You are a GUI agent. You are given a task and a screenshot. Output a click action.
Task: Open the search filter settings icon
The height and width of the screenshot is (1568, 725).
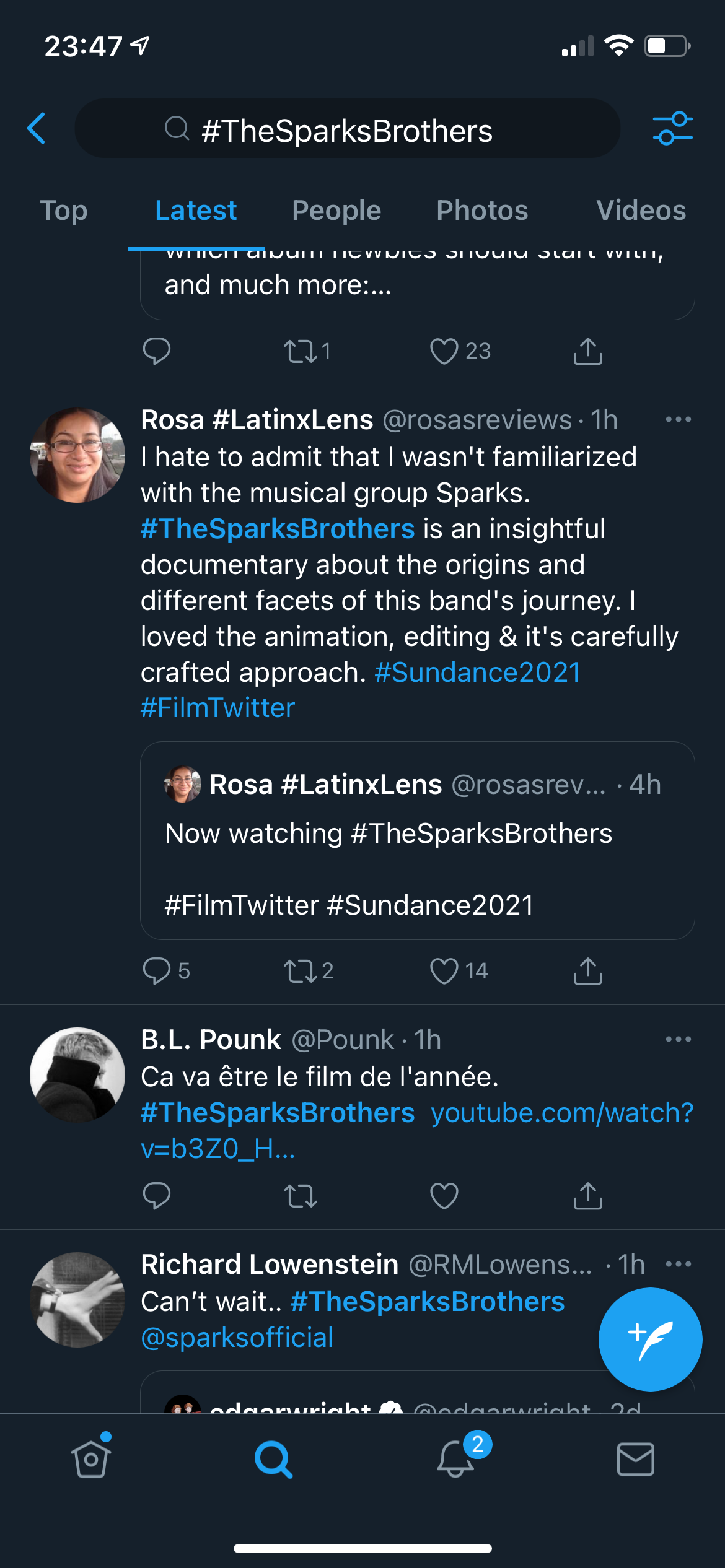point(672,129)
